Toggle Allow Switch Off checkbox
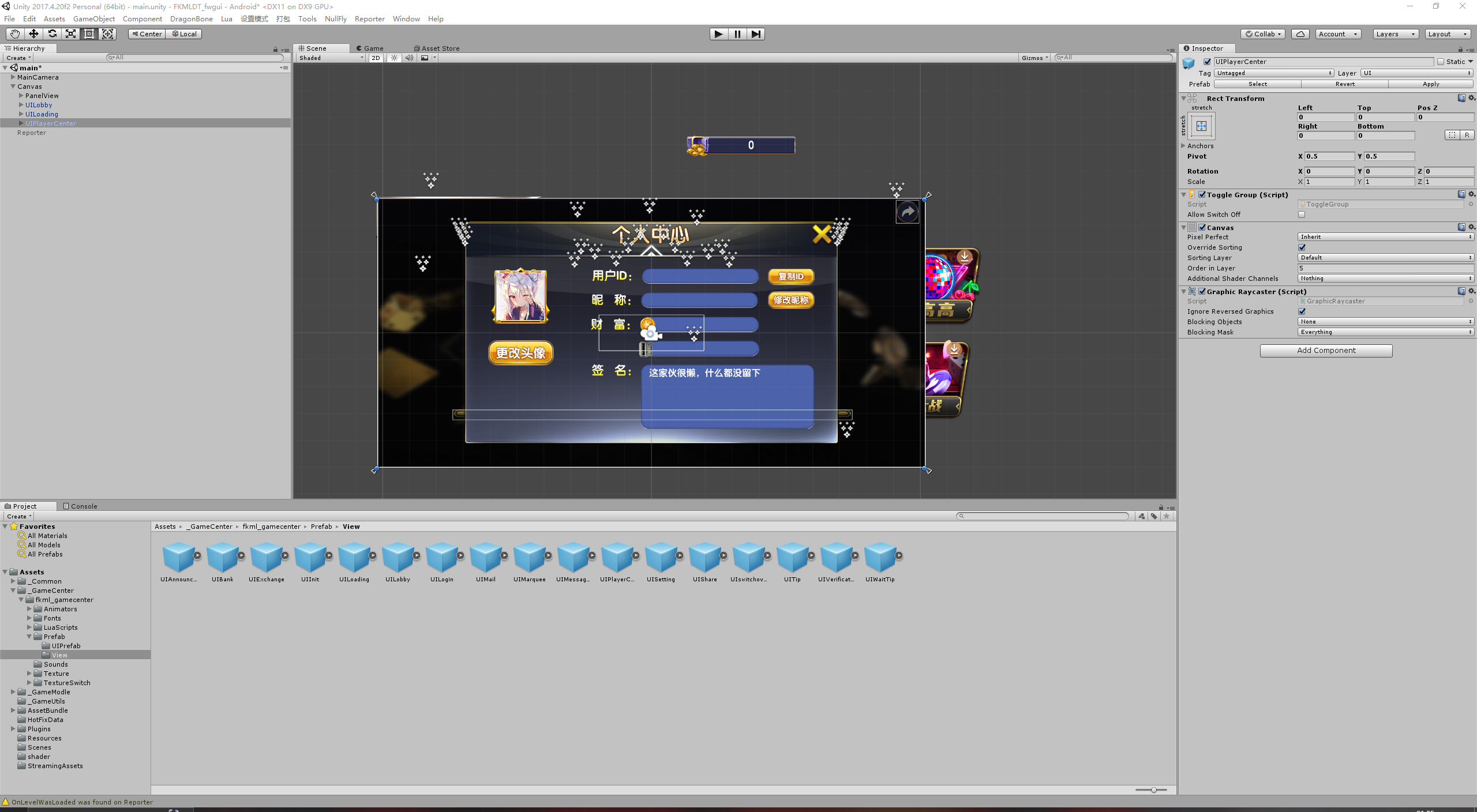 (1302, 215)
